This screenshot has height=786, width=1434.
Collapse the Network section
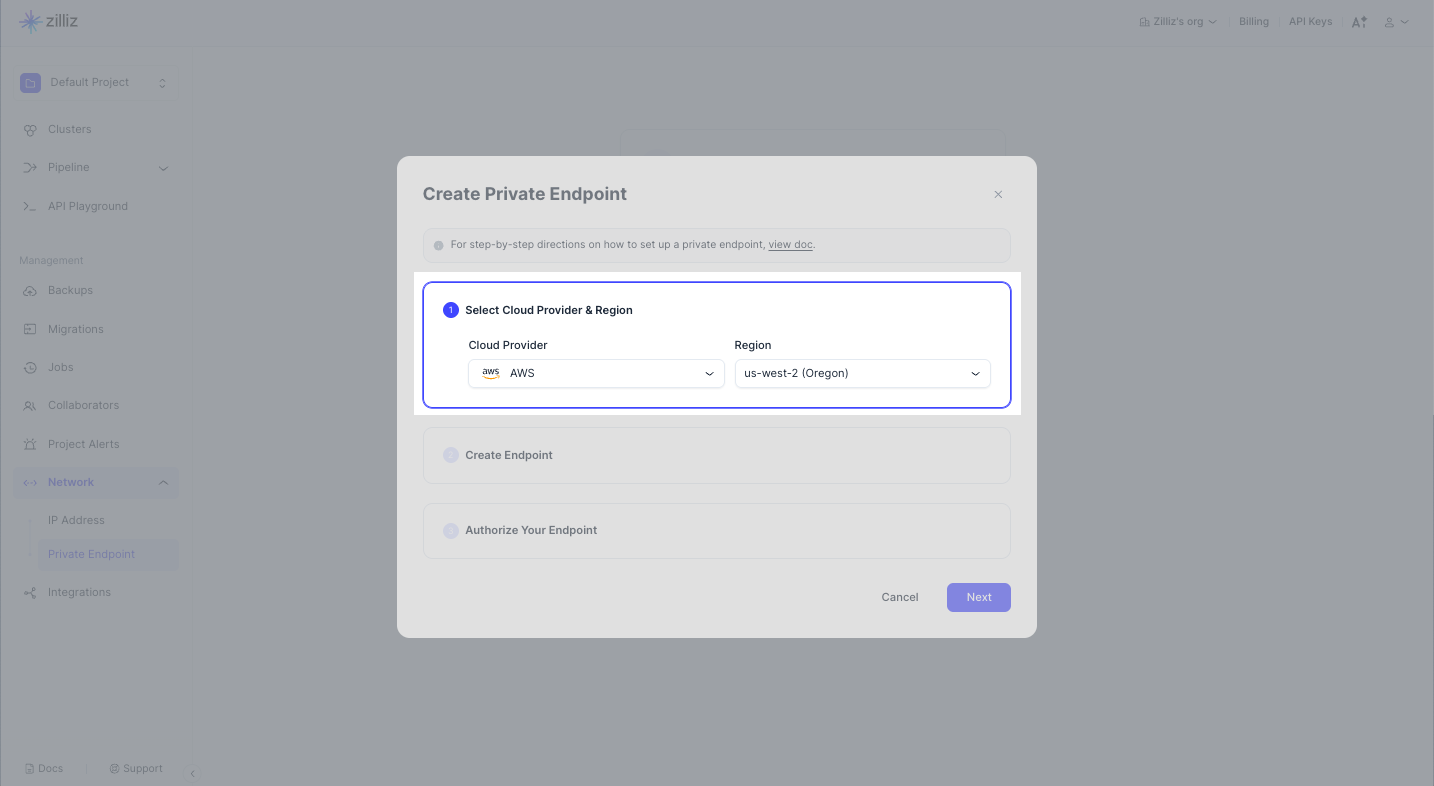coord(163,483)
